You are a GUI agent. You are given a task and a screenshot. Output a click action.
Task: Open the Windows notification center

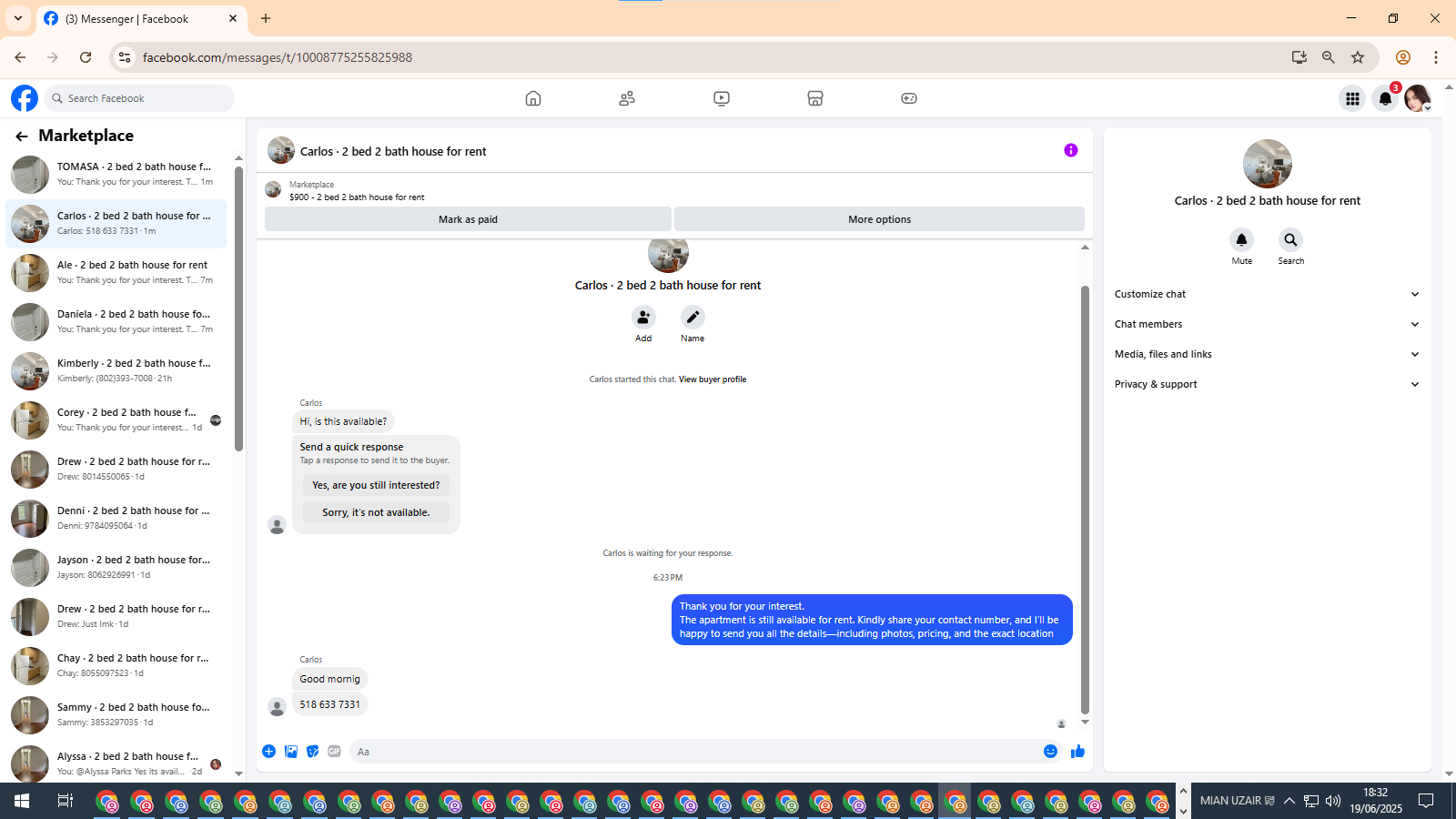1426,801
